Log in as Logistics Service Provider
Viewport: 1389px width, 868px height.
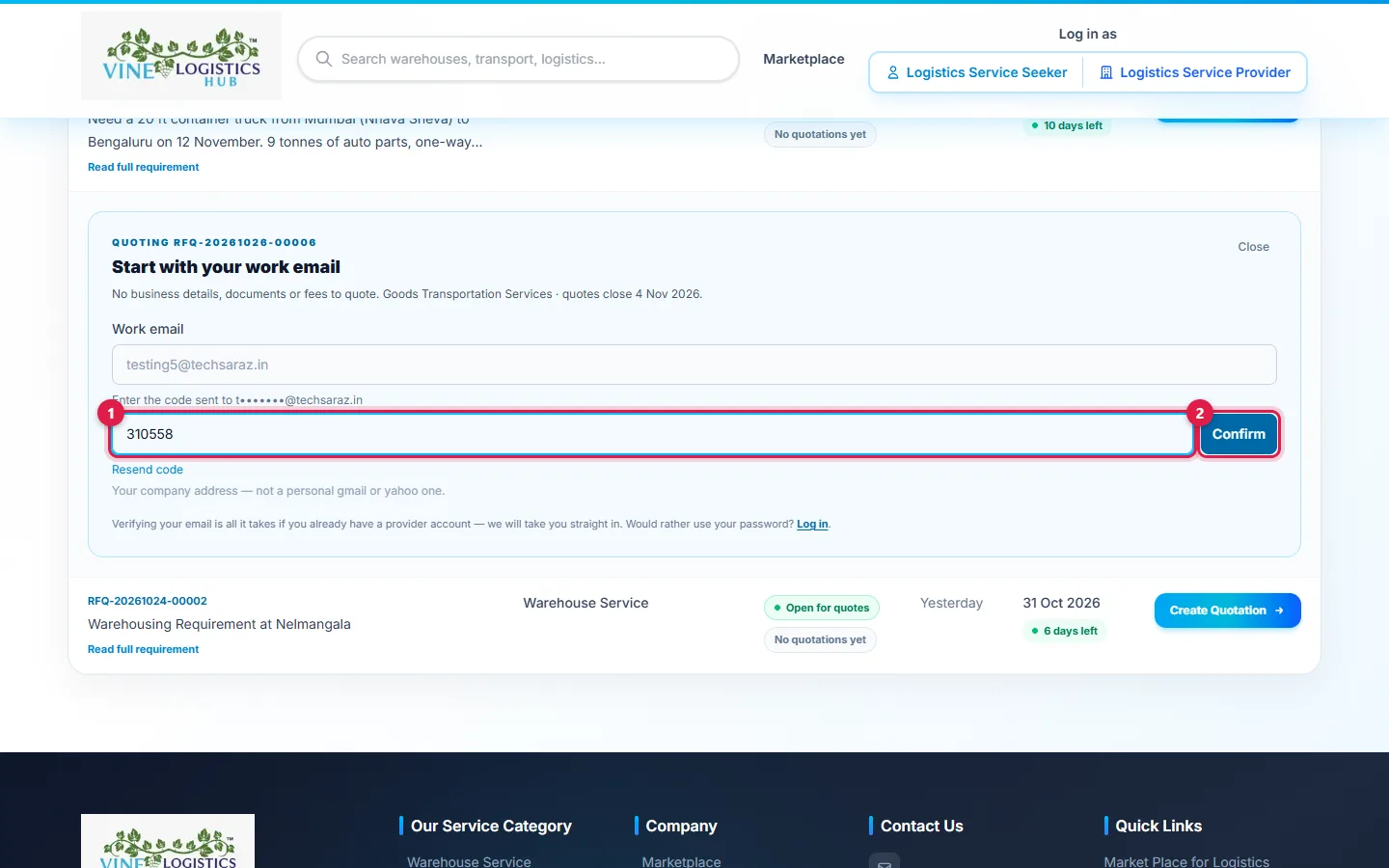[x=1195, y=72]
